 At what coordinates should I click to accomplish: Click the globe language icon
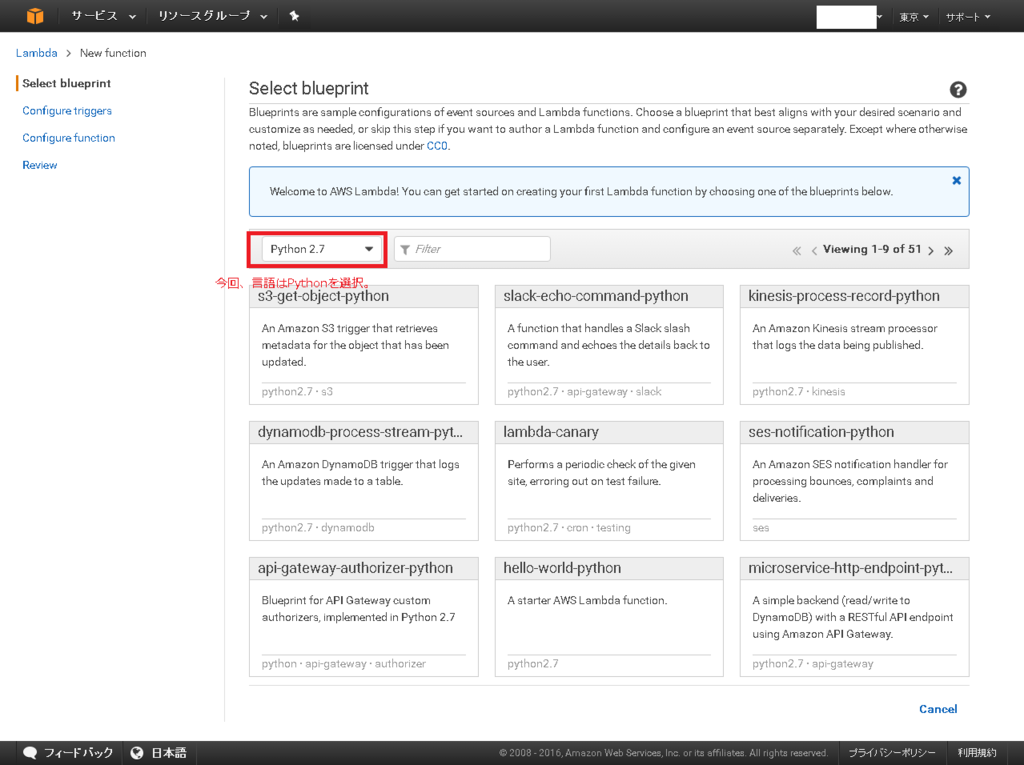(136, 753)
